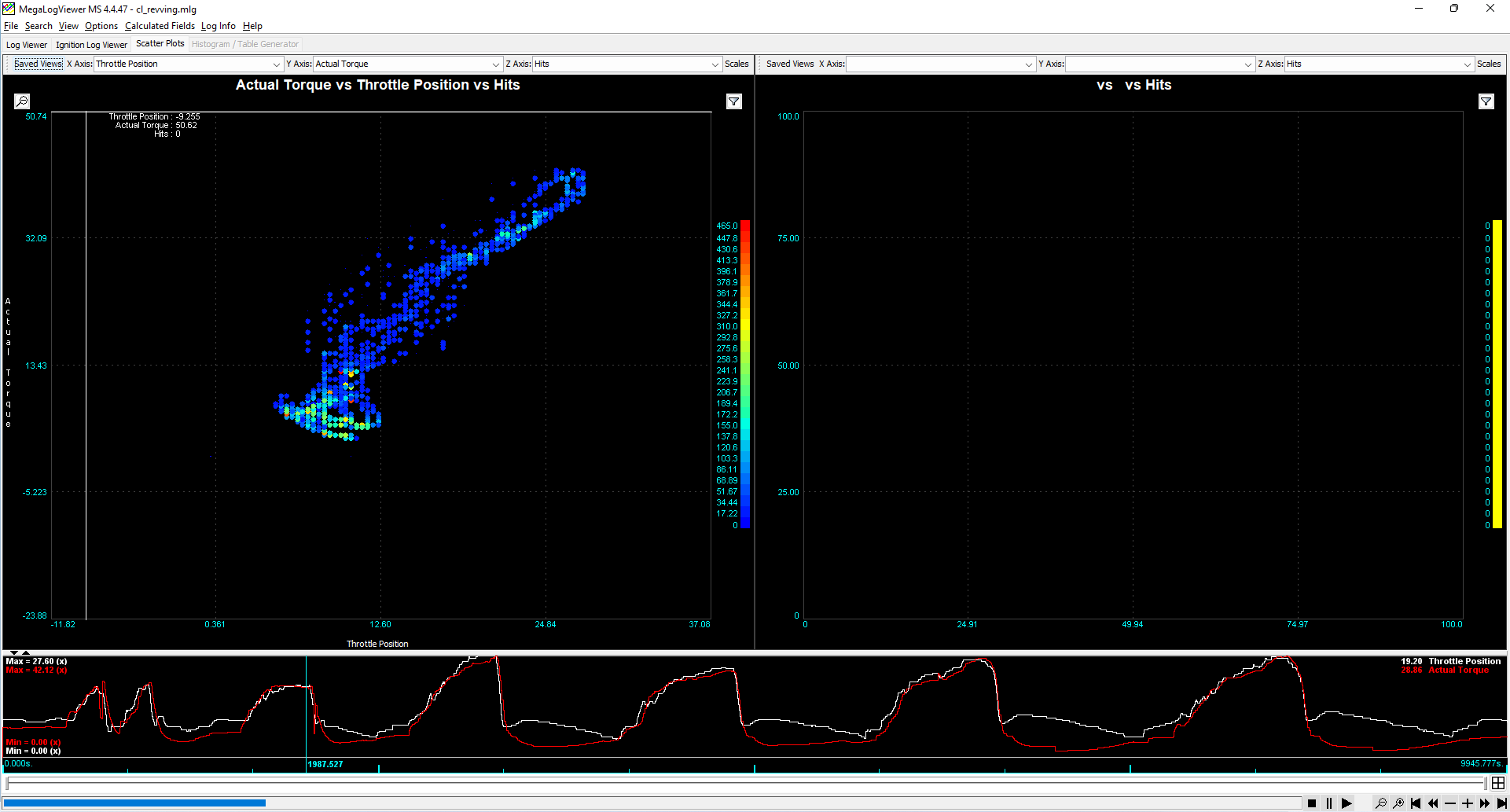Click the Actual Torque legend label in graph
This screenshot has width=1510, height=812.
[1459, 670]
